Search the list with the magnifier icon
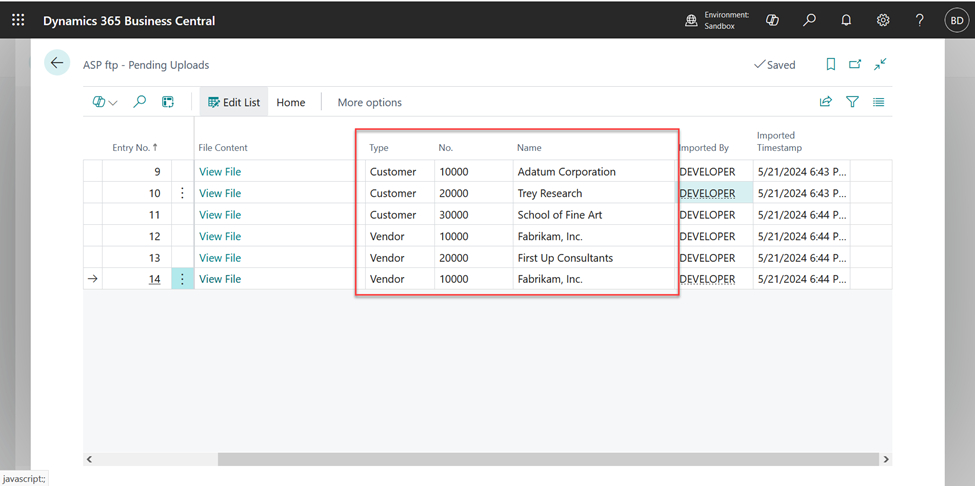 coord(140,102)
